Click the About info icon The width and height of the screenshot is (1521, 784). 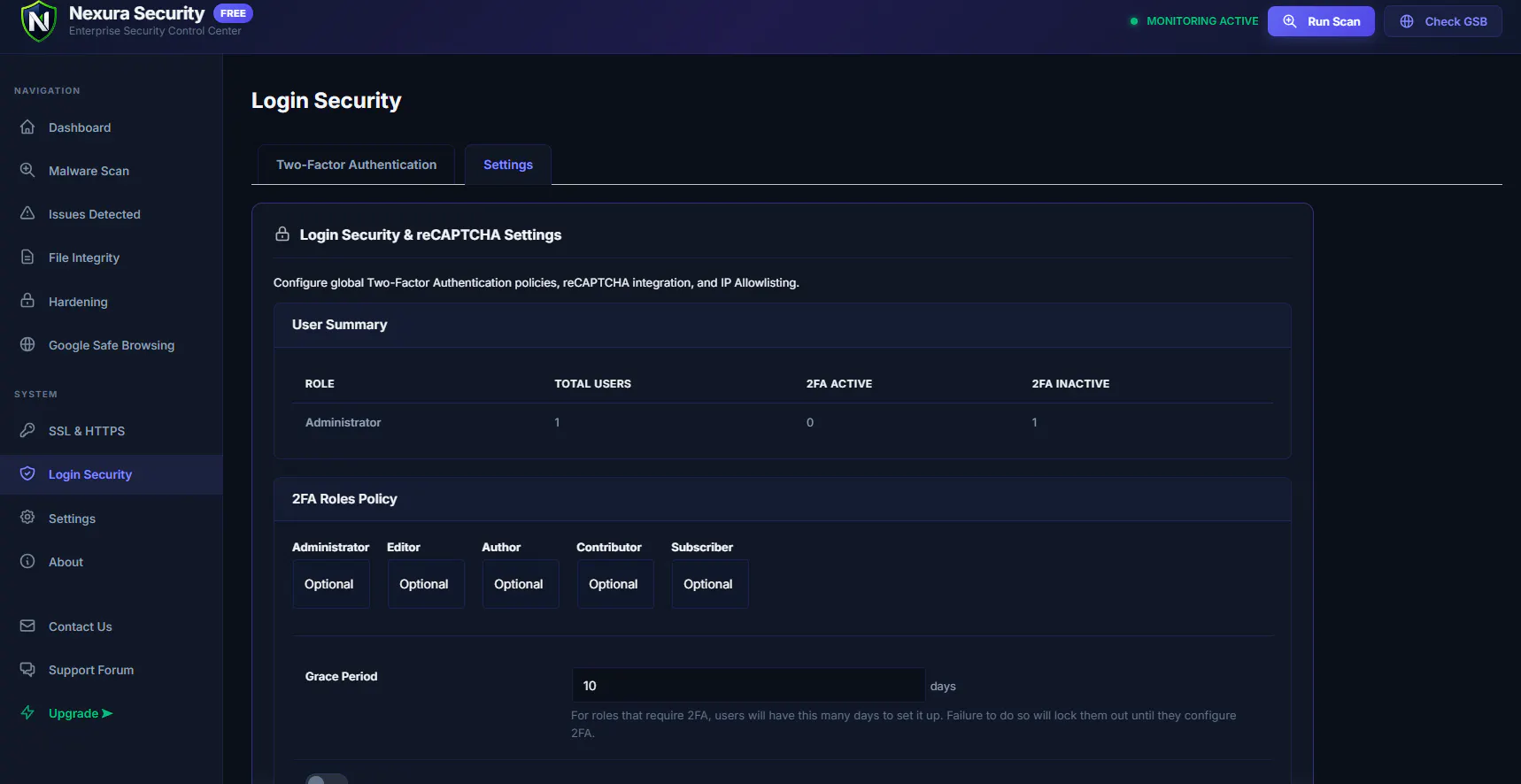(27, 561)
